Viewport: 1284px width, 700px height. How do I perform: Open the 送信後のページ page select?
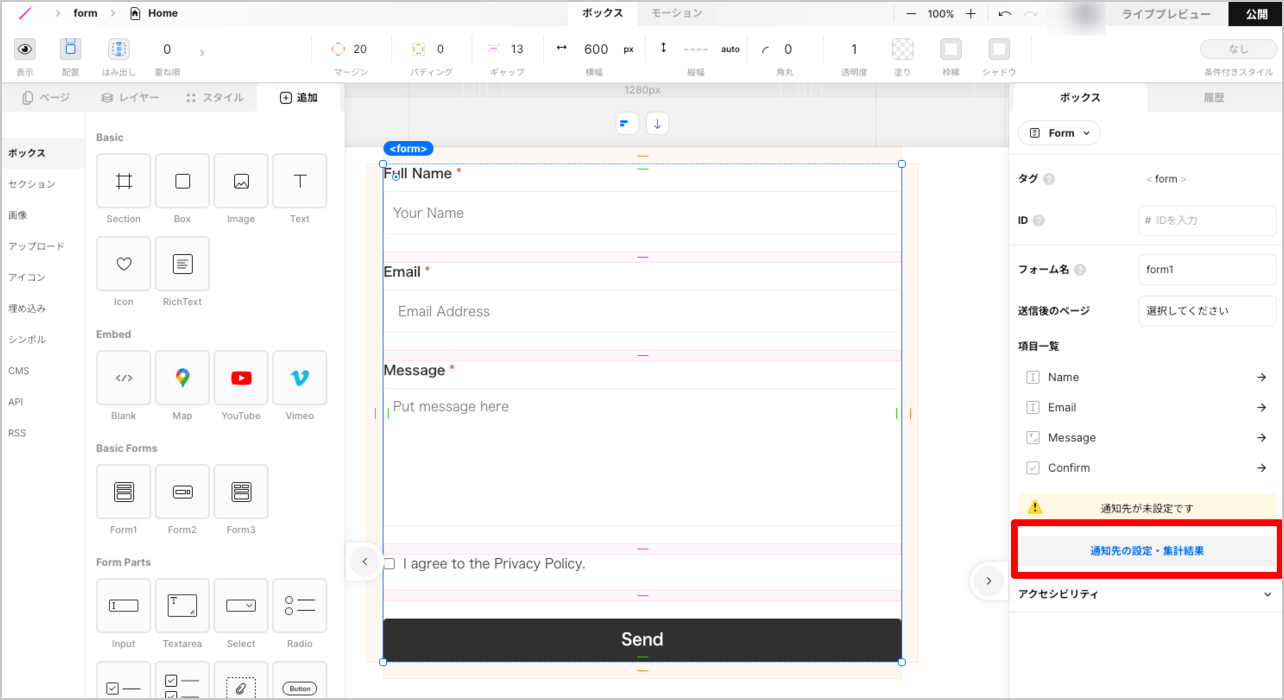point(1207,311)
